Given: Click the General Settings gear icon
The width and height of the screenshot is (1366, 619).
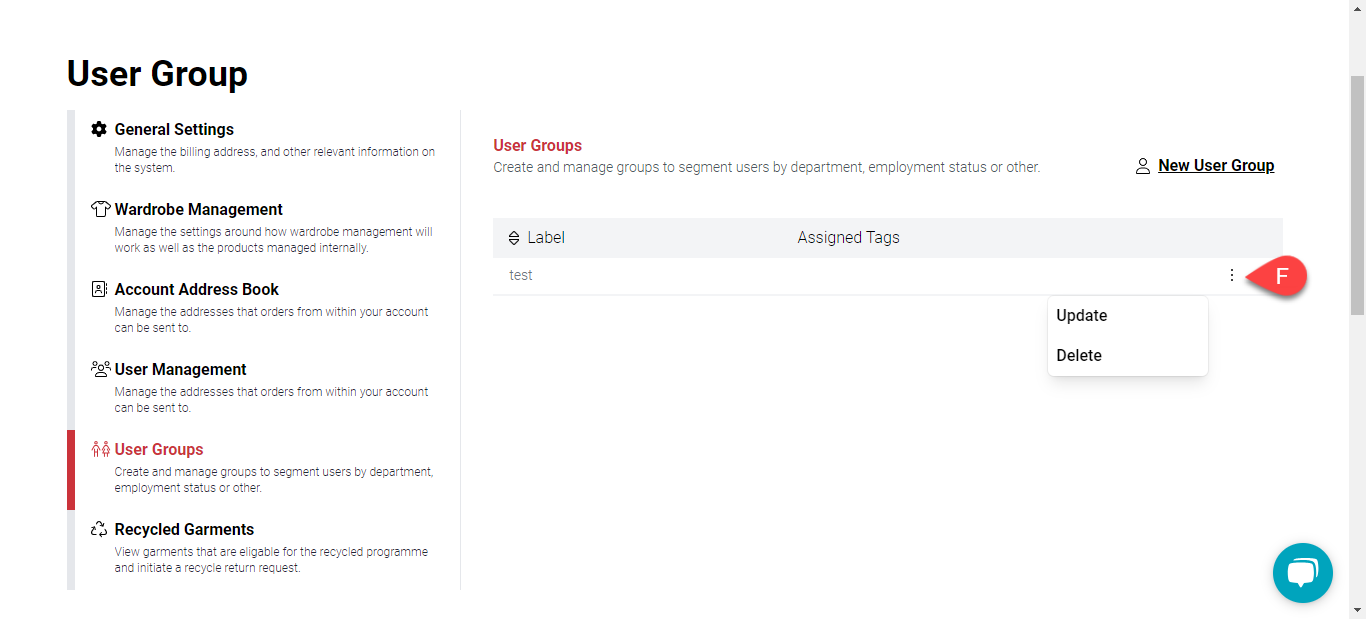Looking at the screenshot, I should 99,129.
